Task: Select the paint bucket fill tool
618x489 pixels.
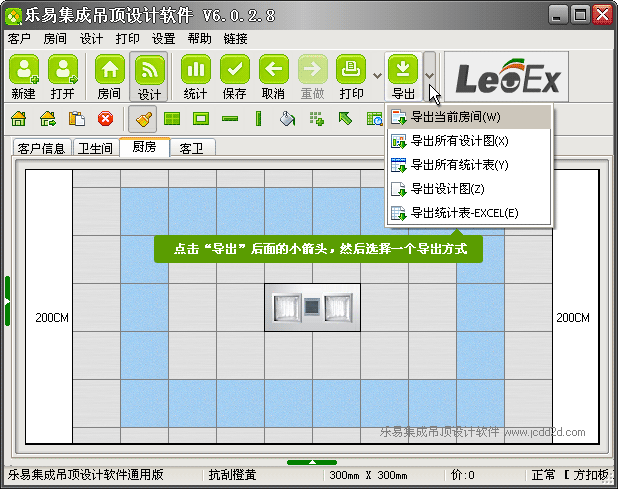Action: 287,119
